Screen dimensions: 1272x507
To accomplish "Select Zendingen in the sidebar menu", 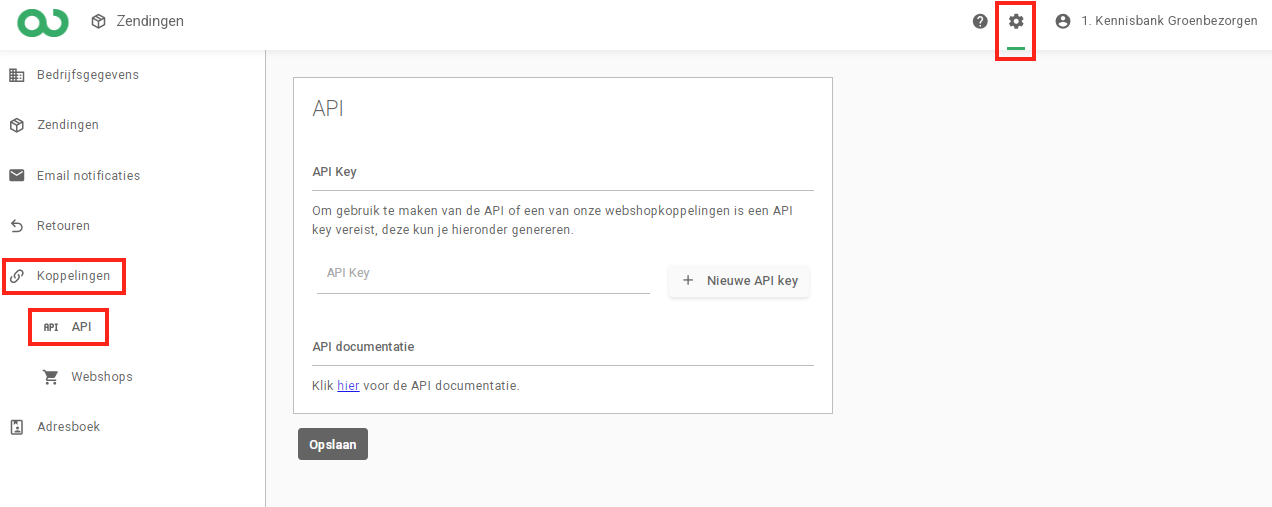I will click(x=67, y=125).
